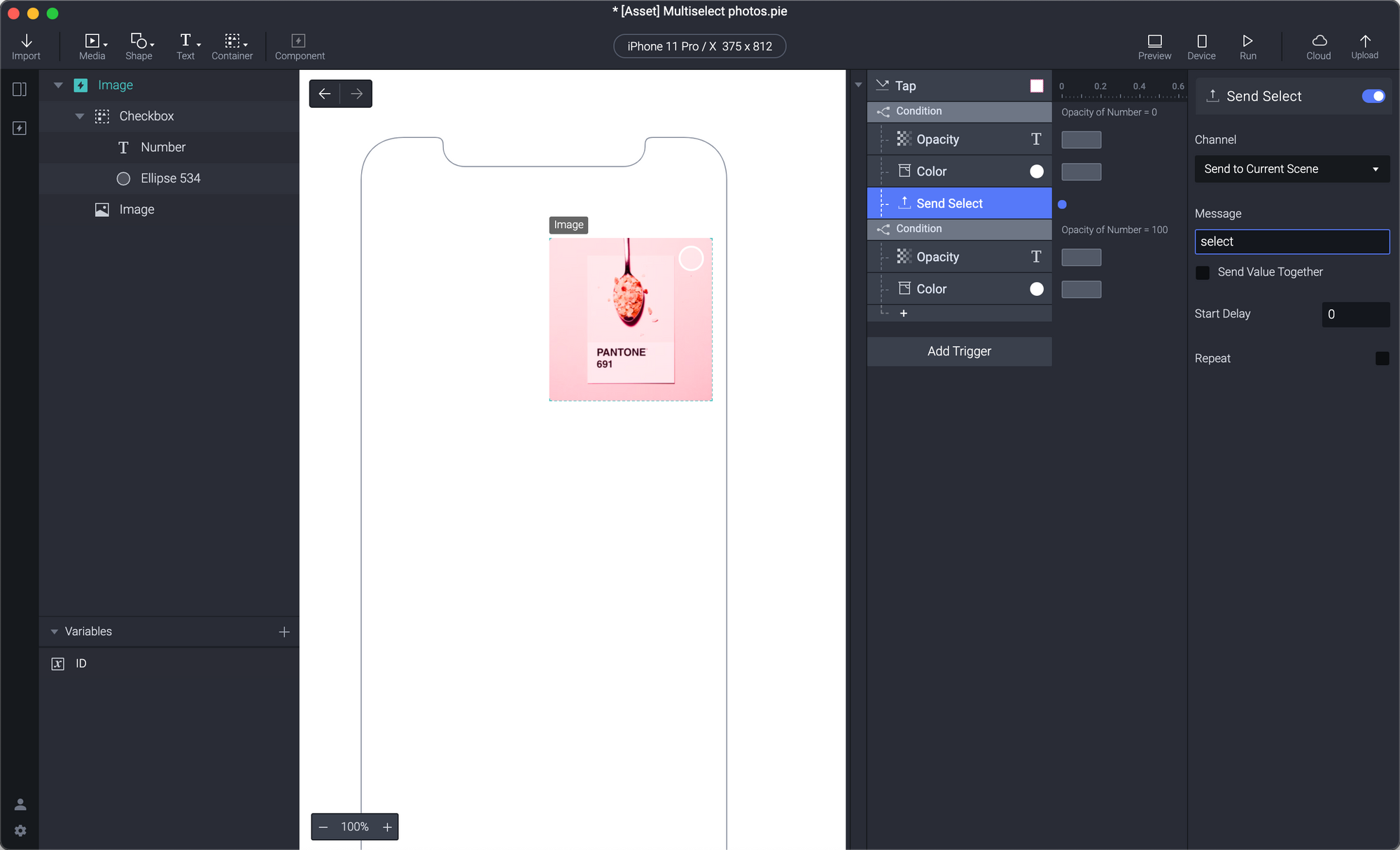The width and height of the screenshot is (1400, 850).
Task: Toggle the Send Select switch off
Action: (x=1373, y=96)
